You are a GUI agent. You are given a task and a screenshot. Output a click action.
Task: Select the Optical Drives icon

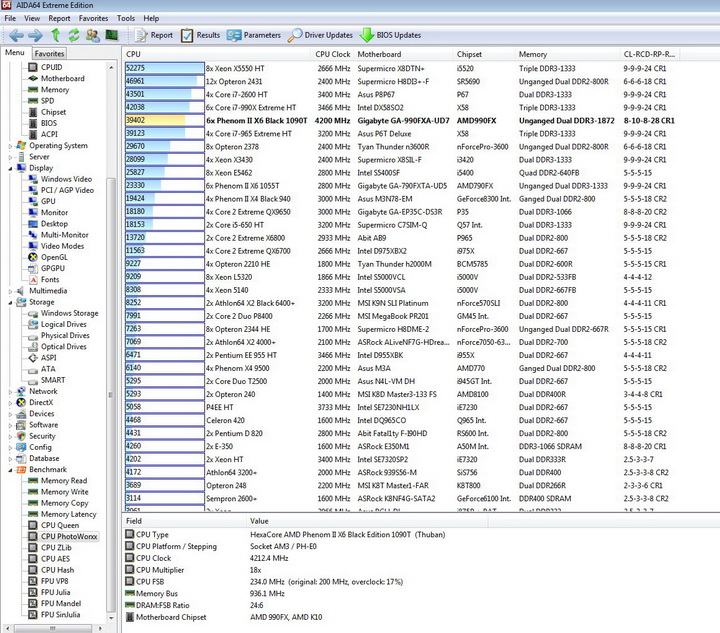pos(33,347)
